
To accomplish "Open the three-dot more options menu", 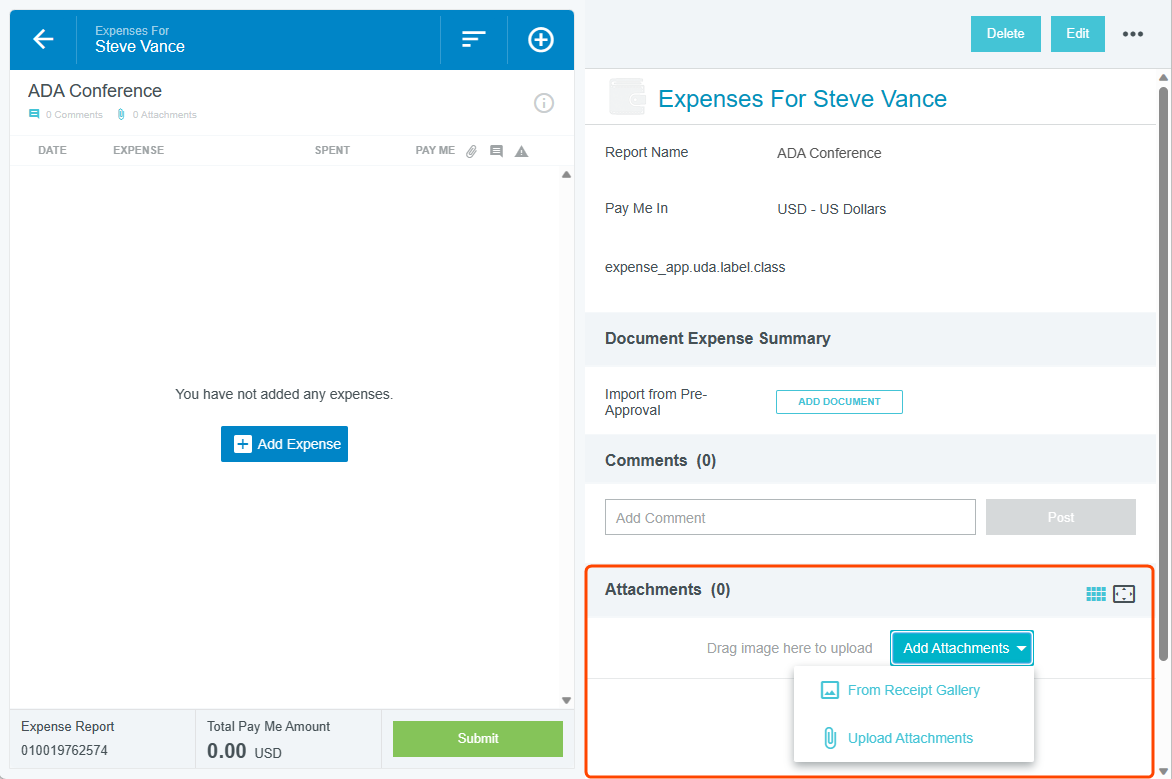I will 1132,34.
